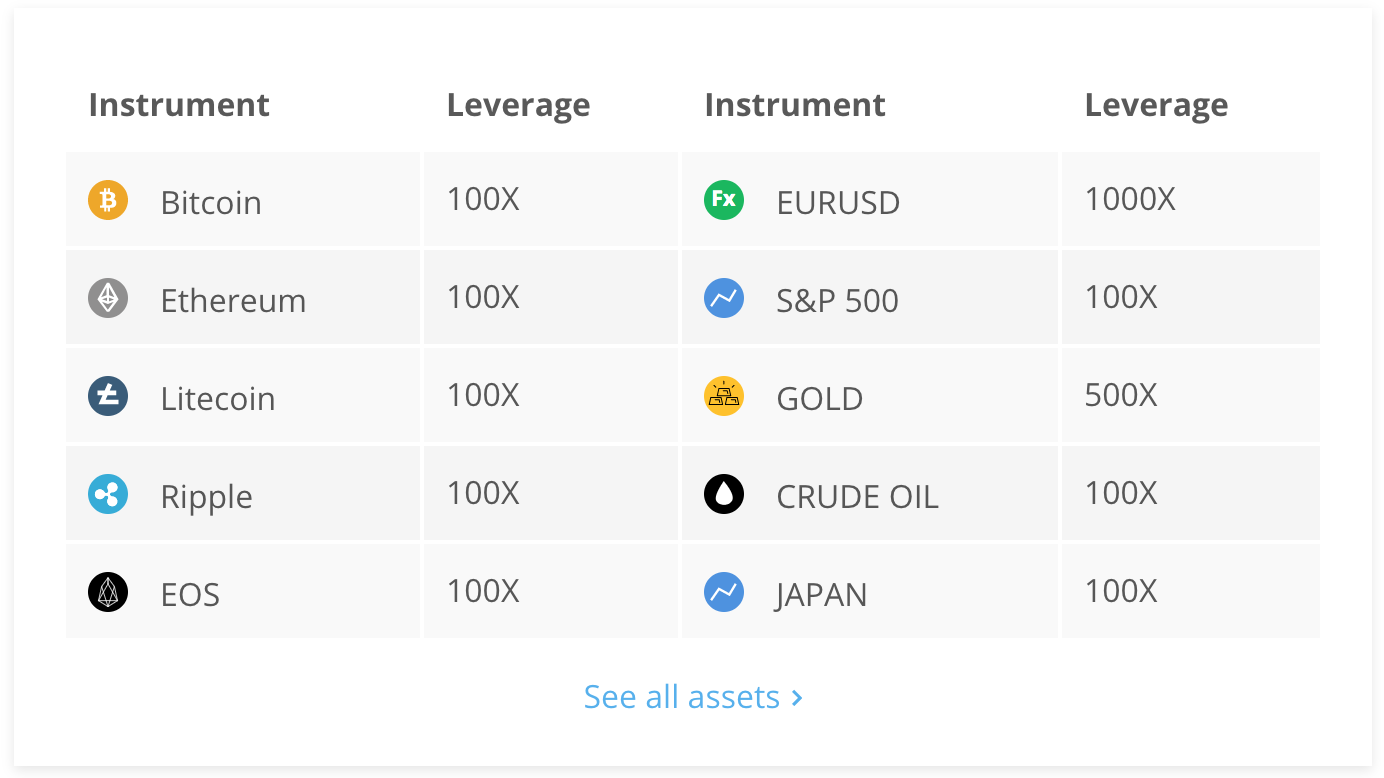Click the blue Ripple icon
1384x778 pixels.
coord(108,494)
